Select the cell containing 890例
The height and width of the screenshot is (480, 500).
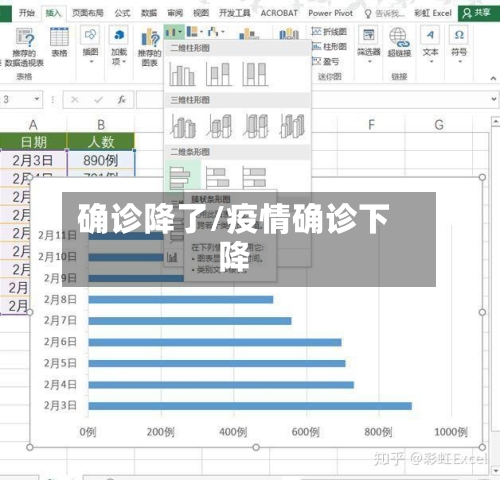point(101,160)
